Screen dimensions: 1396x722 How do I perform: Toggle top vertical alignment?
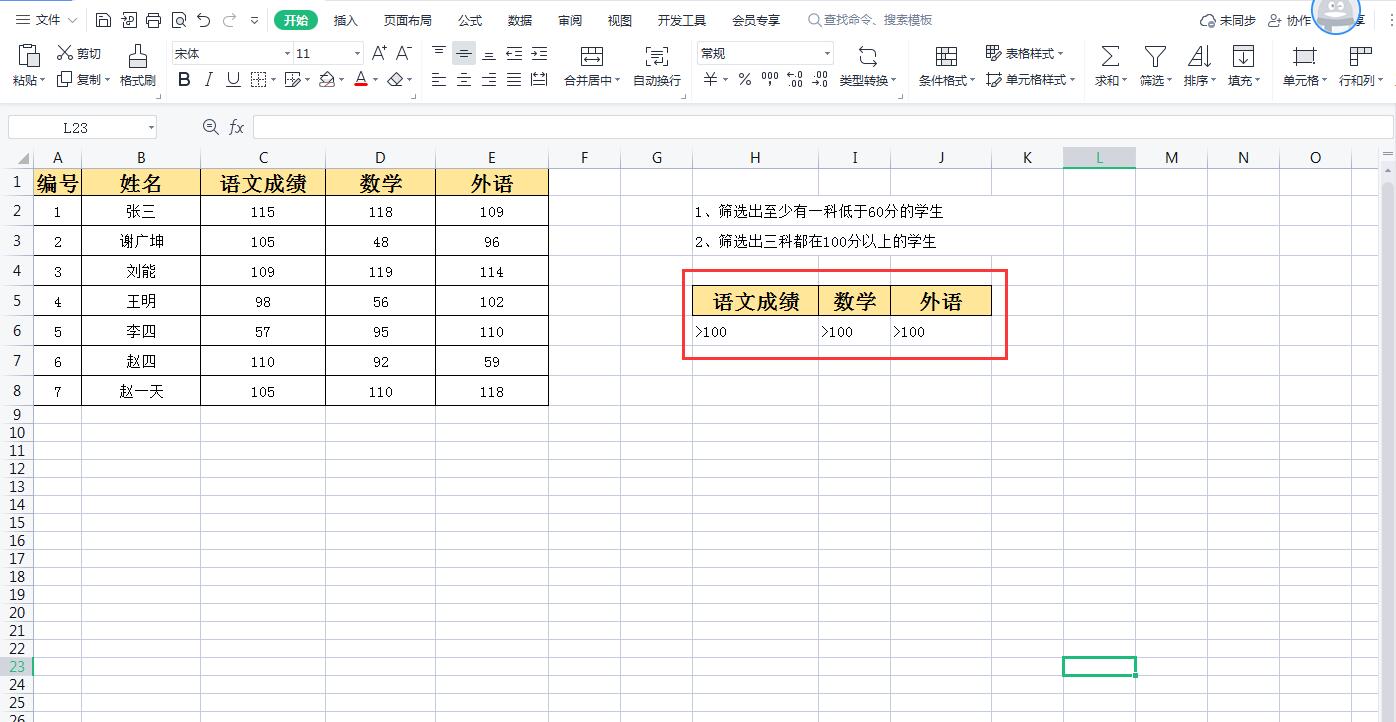tap(439, 53)
